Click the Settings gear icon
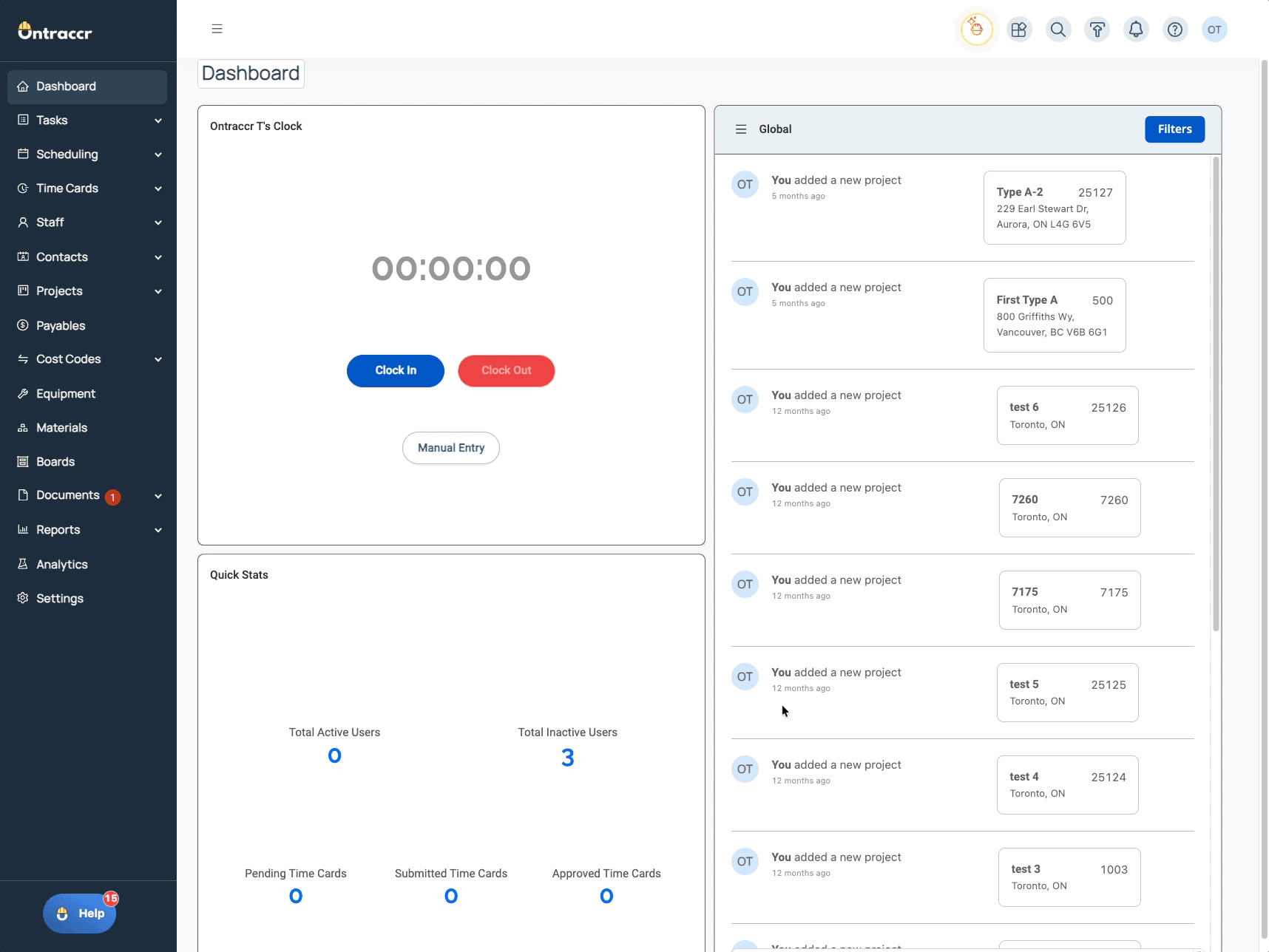Screen dimensions: 1269x952 (23, 598)
